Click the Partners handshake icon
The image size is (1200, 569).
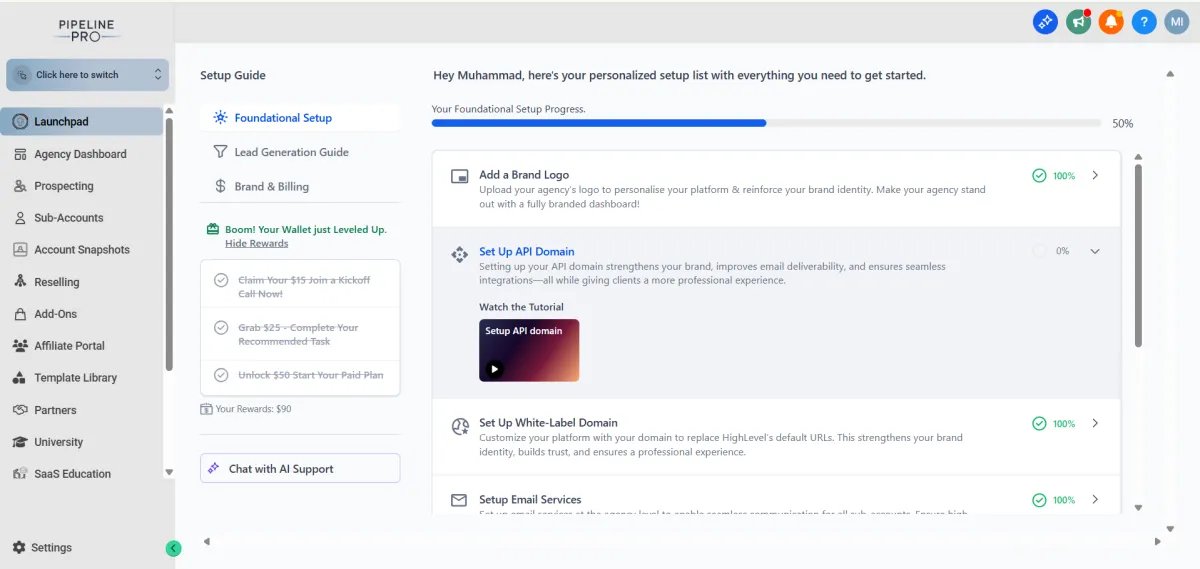(x=20, y=410)
